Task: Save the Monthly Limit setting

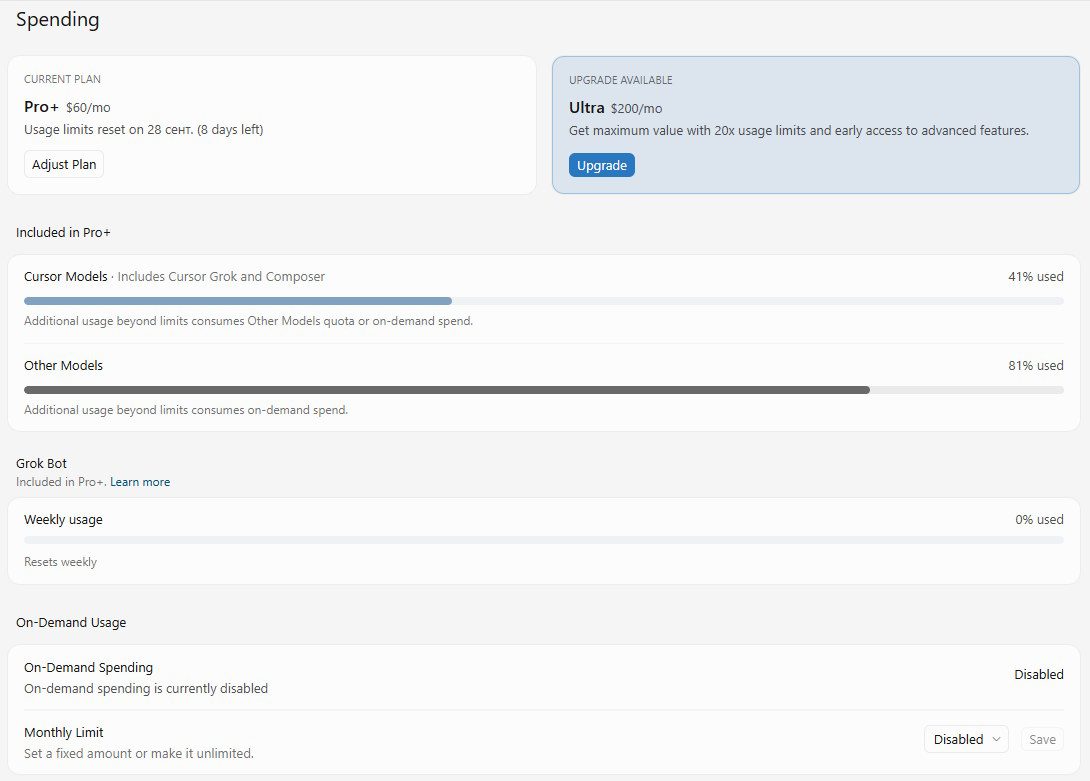Action: [1042, 739]
